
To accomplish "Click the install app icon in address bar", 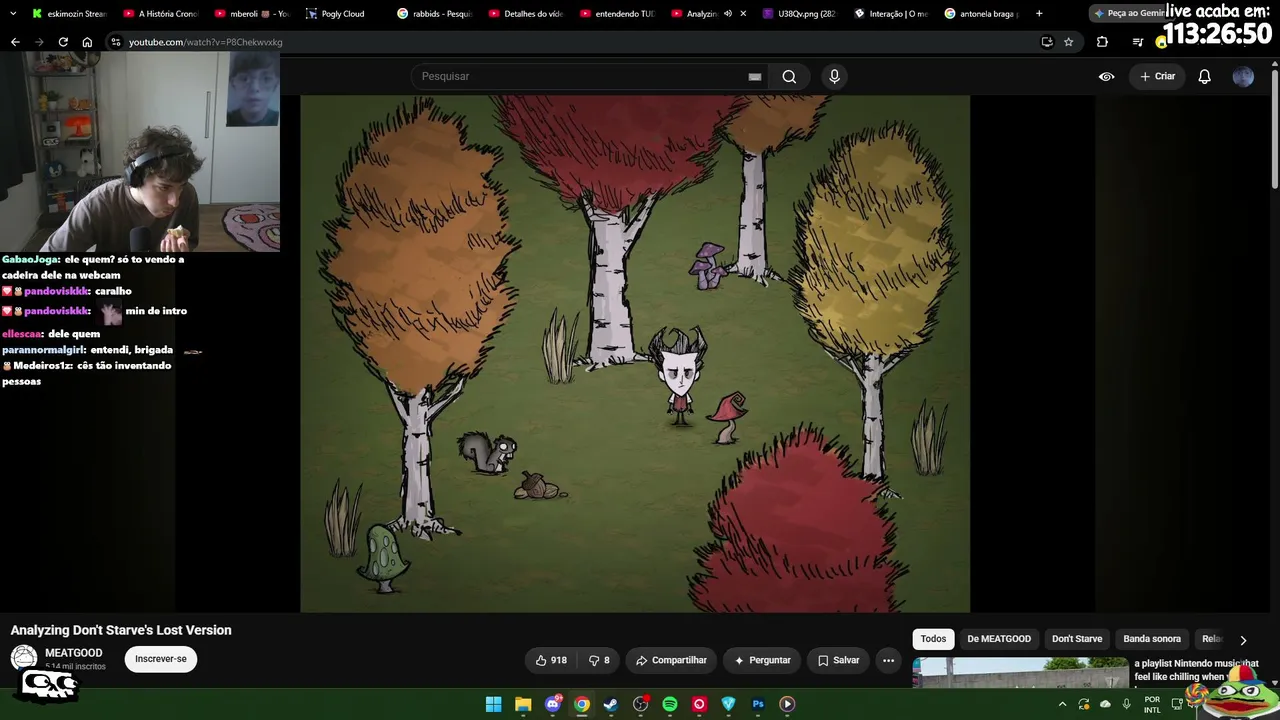I will tap(1047, 42).
